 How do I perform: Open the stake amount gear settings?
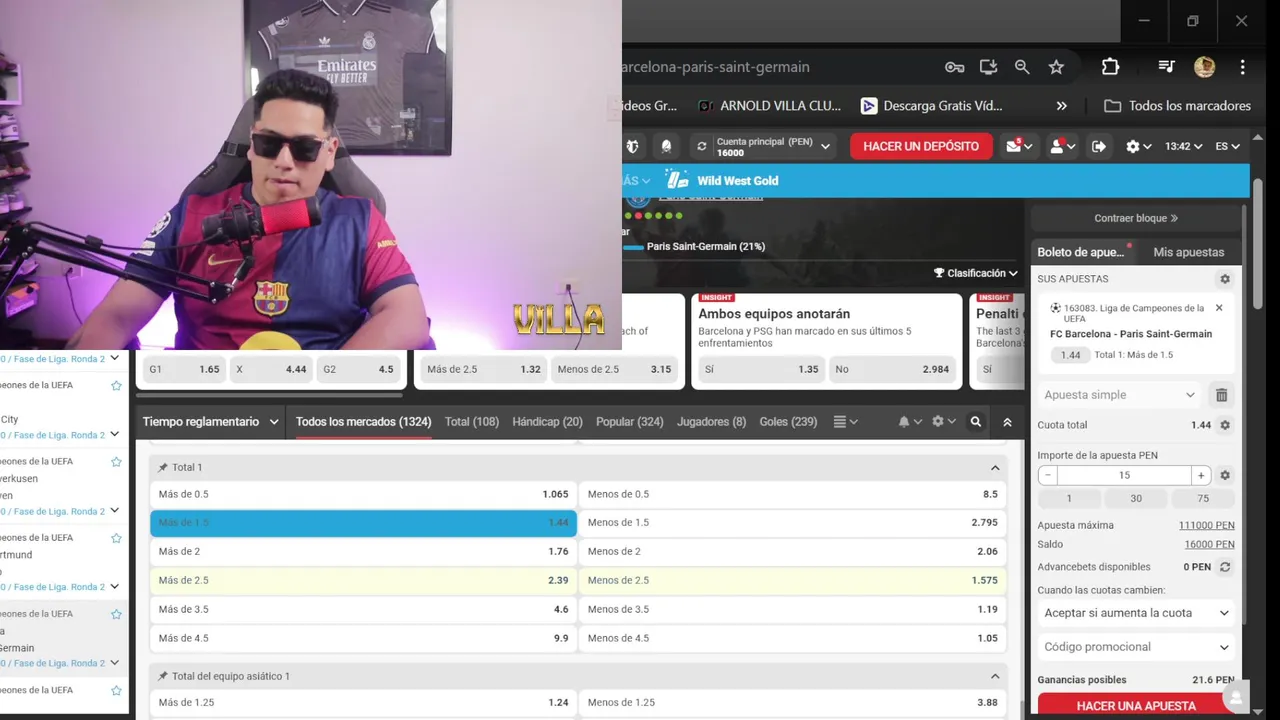pyautogui.click(x=1225, y=476)
